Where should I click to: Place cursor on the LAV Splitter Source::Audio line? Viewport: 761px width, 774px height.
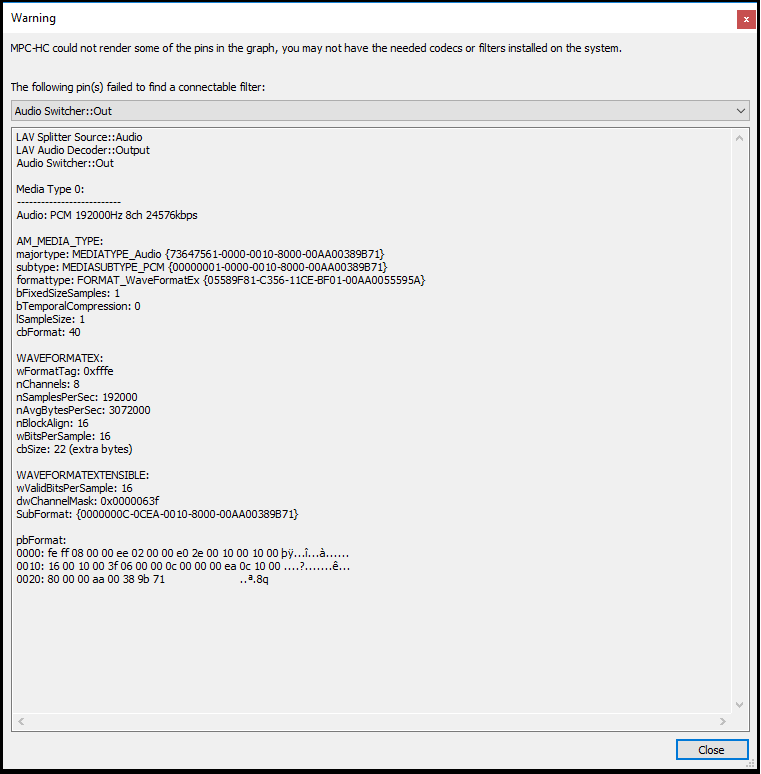[79, 137]
